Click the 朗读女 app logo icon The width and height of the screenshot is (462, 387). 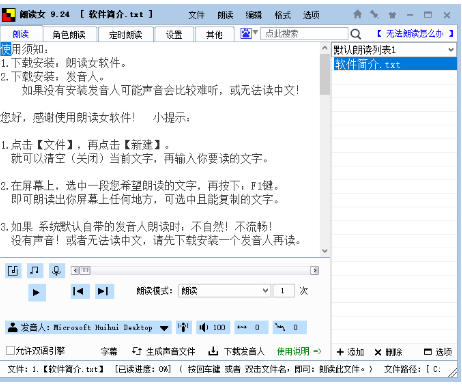(8, 15)
